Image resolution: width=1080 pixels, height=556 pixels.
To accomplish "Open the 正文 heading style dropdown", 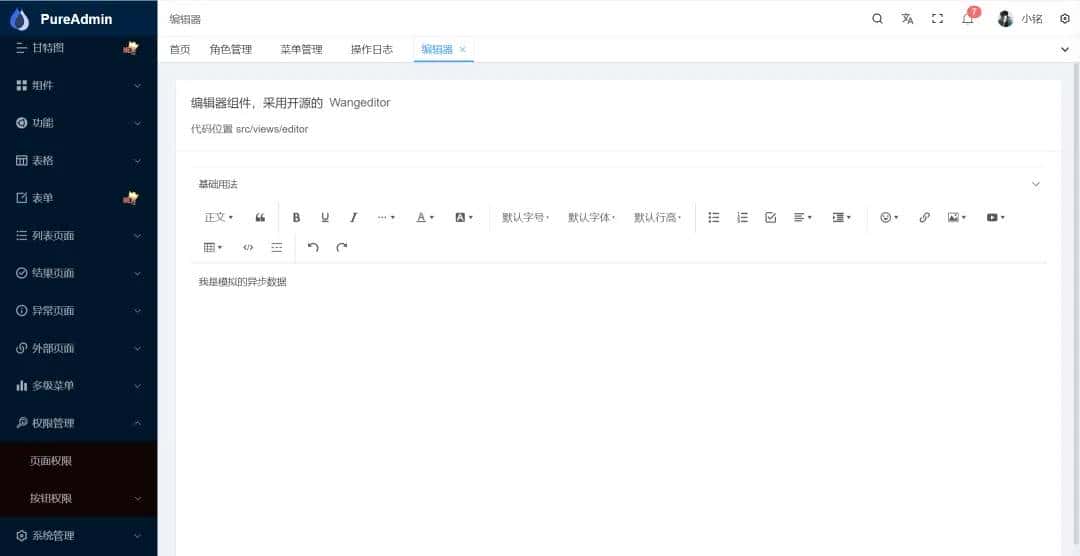I will [219, 217].
